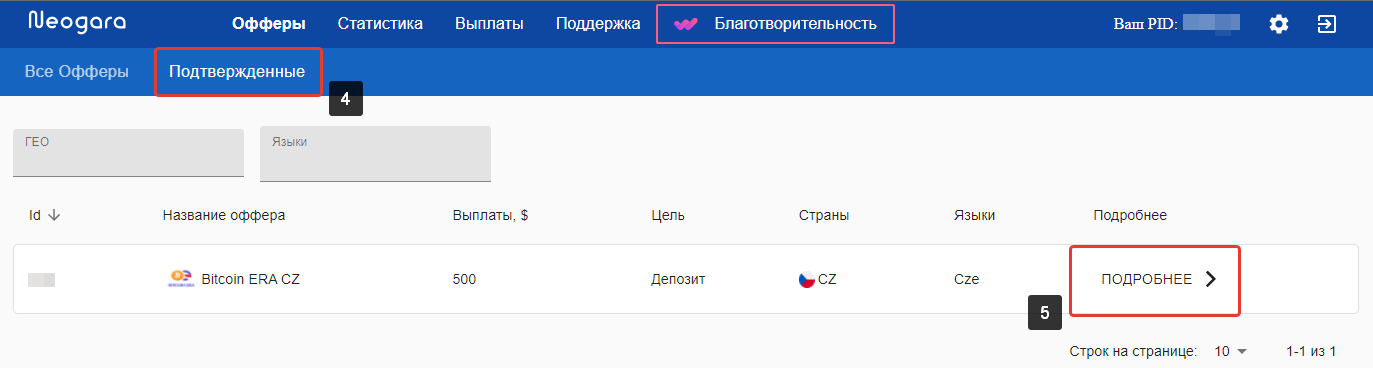
Task: Click the Bitcoin ERA CZ offer name
Action: (x=250, y=280)
